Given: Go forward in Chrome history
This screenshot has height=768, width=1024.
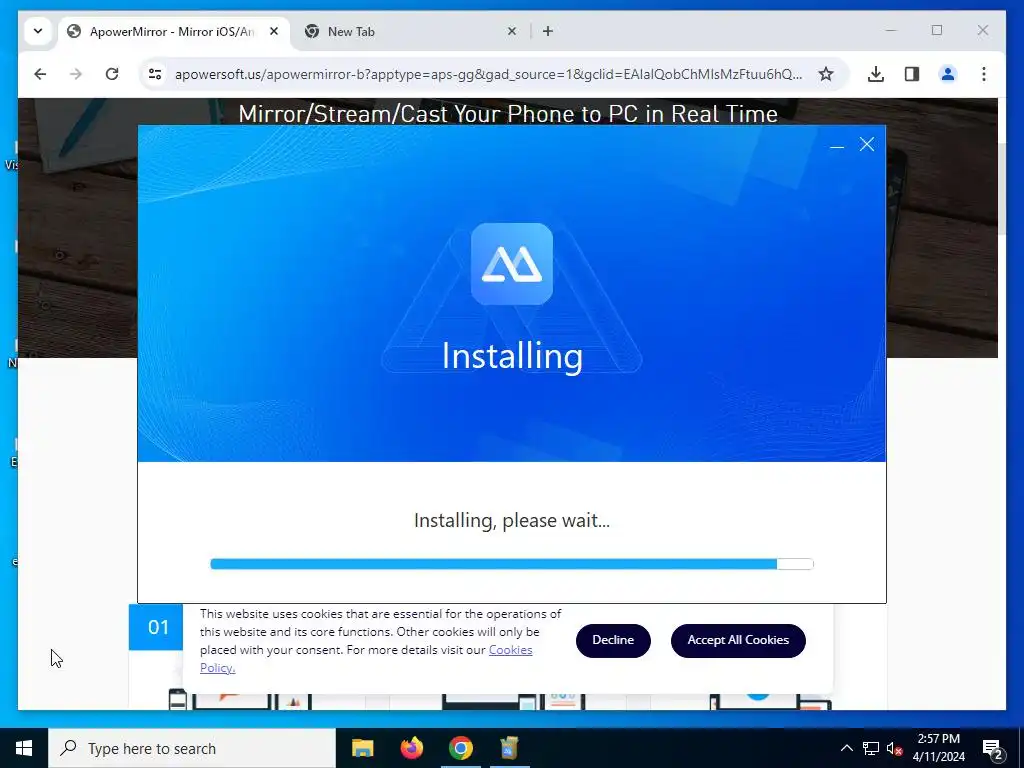Looking at the screenshot, I should click(76, 74).
